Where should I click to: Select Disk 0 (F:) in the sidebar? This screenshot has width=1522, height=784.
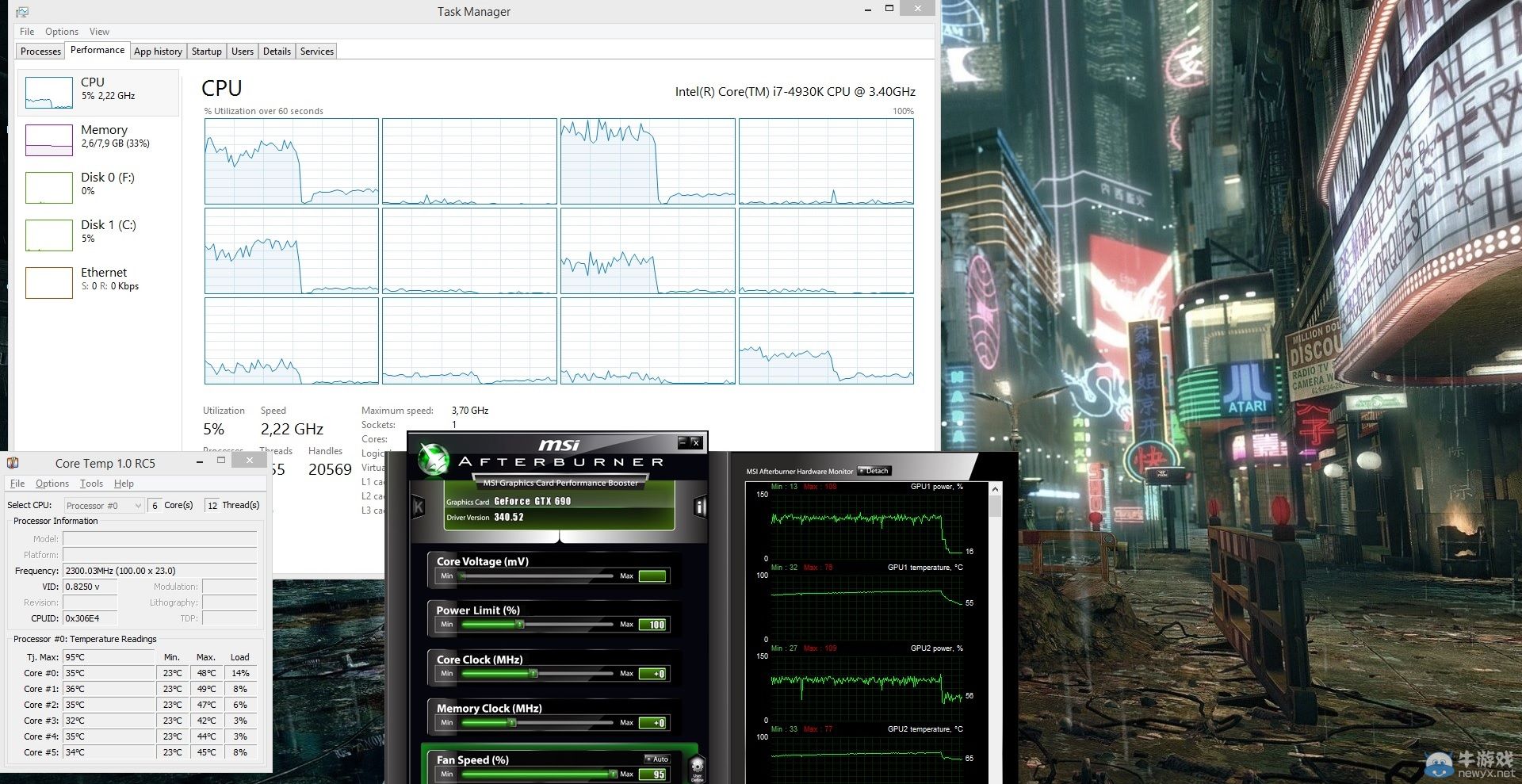click(98, 188)
